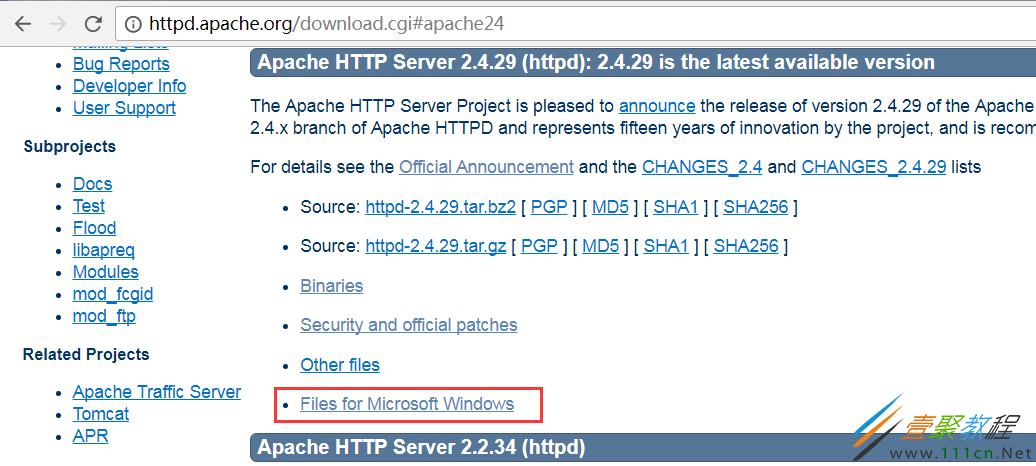
Task: Open the libapreq link
Action: tap(104, 250)
